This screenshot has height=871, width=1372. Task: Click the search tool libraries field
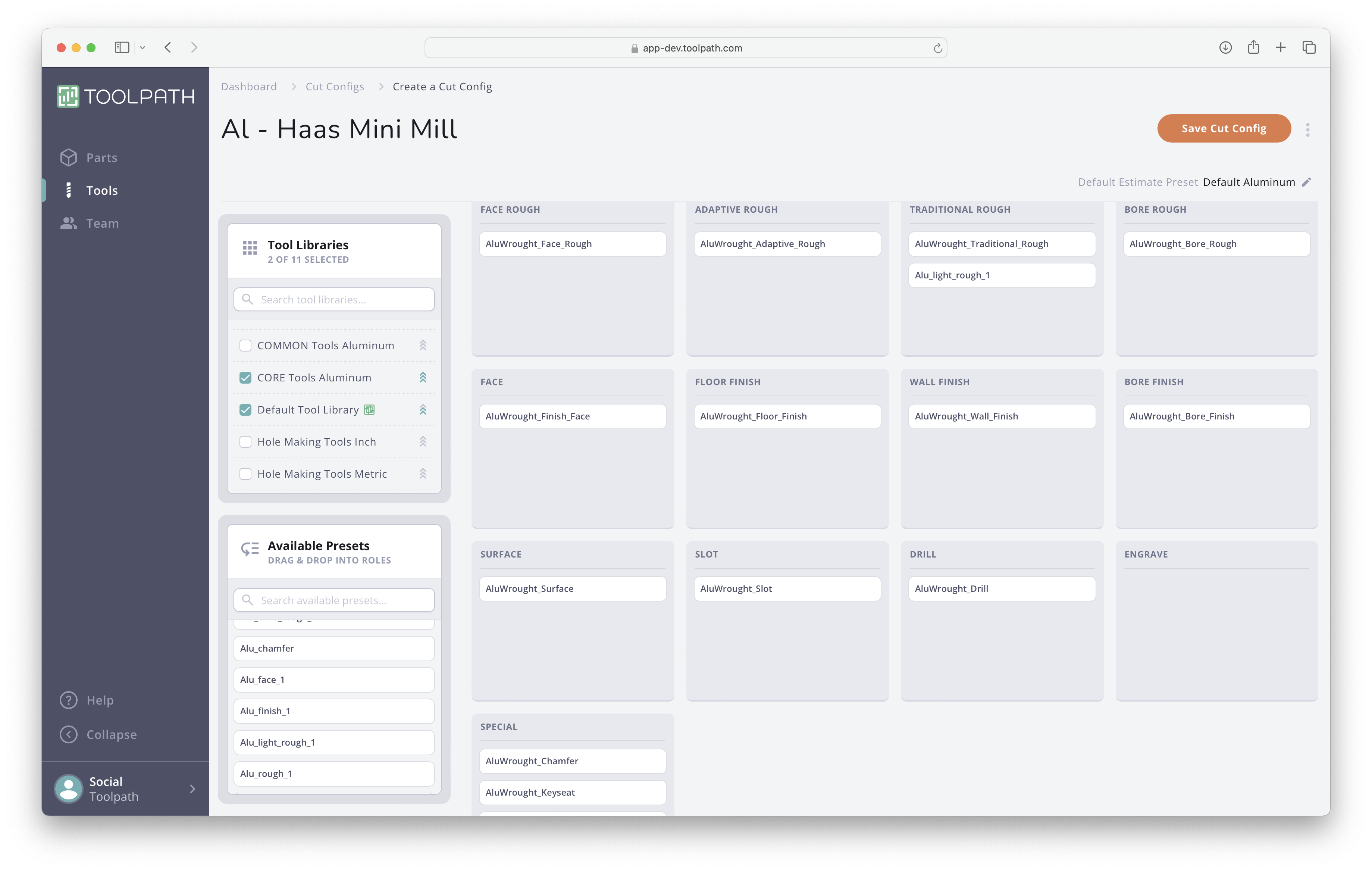pyautogui.click(x=333, y=299)
